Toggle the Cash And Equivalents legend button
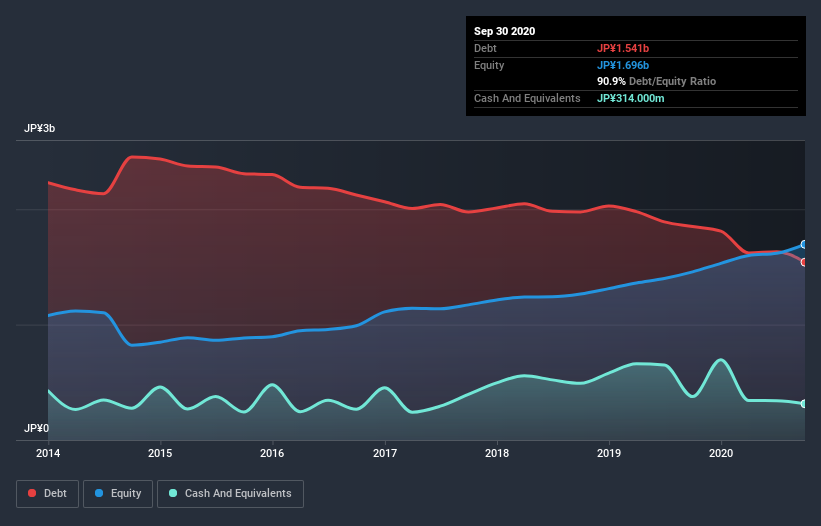 pyautogui.click(x=230, y=494)
